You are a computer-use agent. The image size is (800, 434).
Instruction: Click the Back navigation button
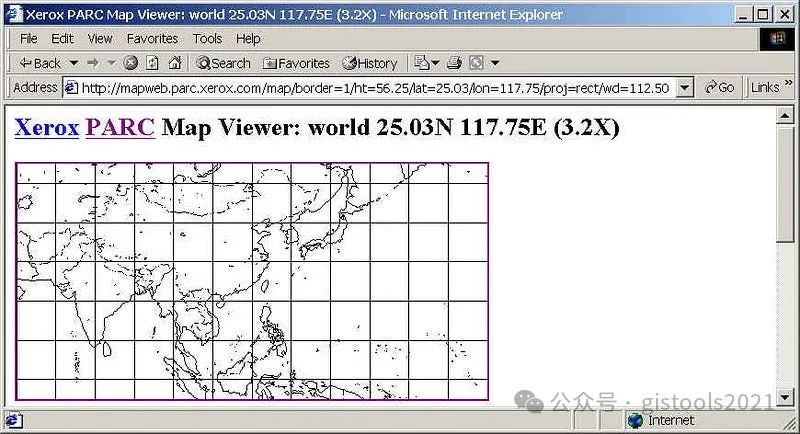[x=40, y=63]
